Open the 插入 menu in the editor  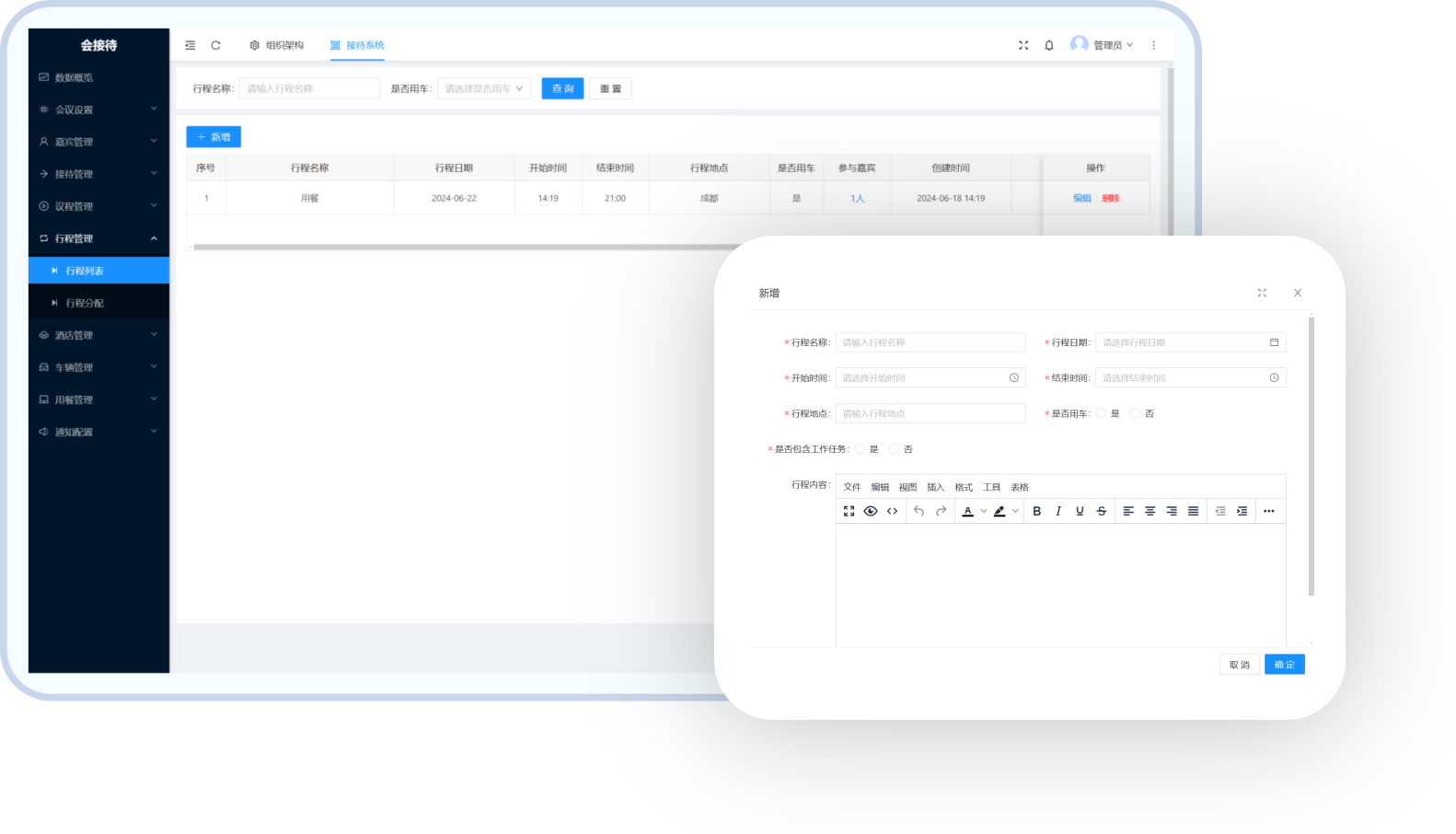[935, 487]
